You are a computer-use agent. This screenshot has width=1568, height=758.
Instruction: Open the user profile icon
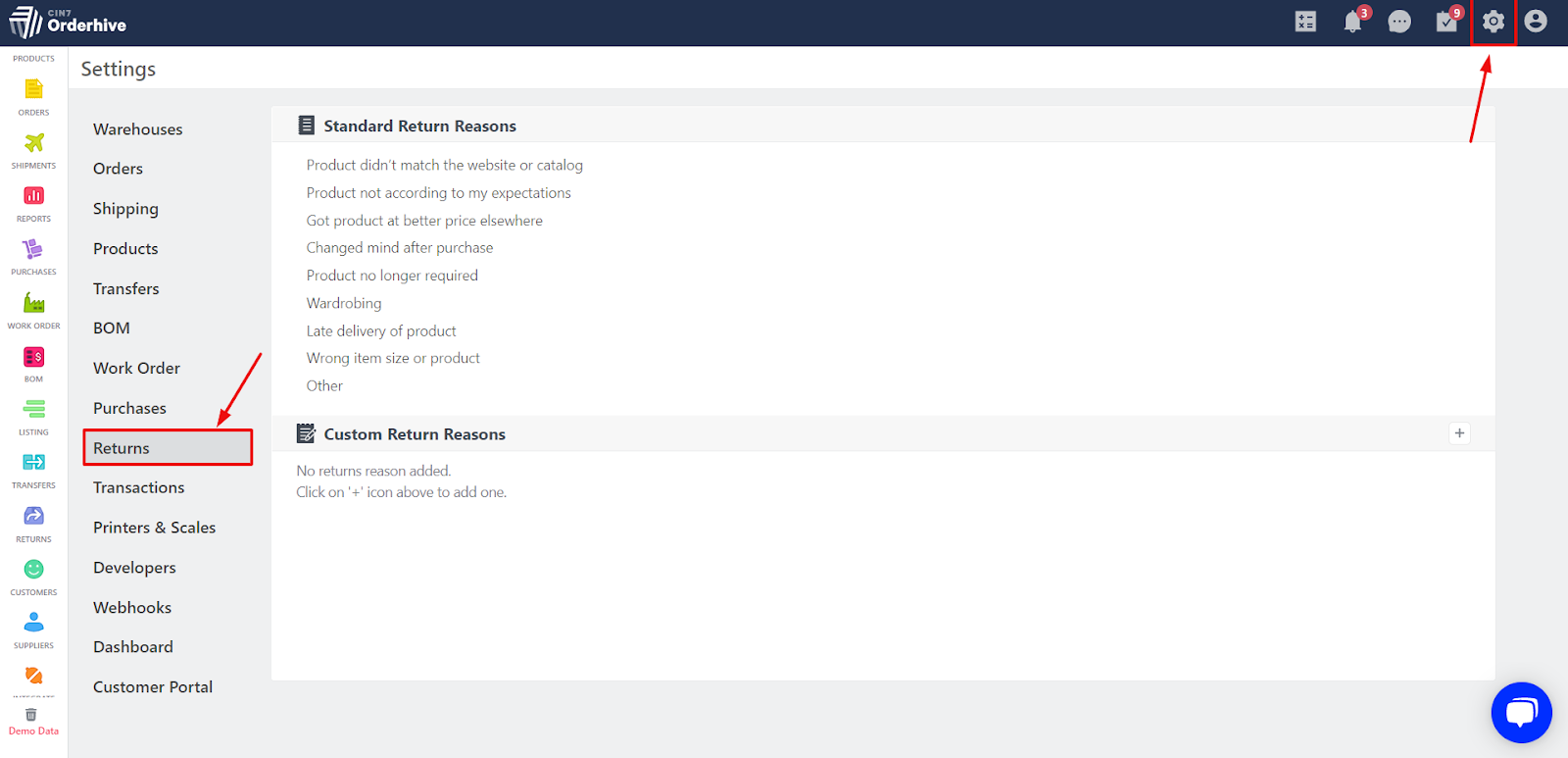point(1536,22)
